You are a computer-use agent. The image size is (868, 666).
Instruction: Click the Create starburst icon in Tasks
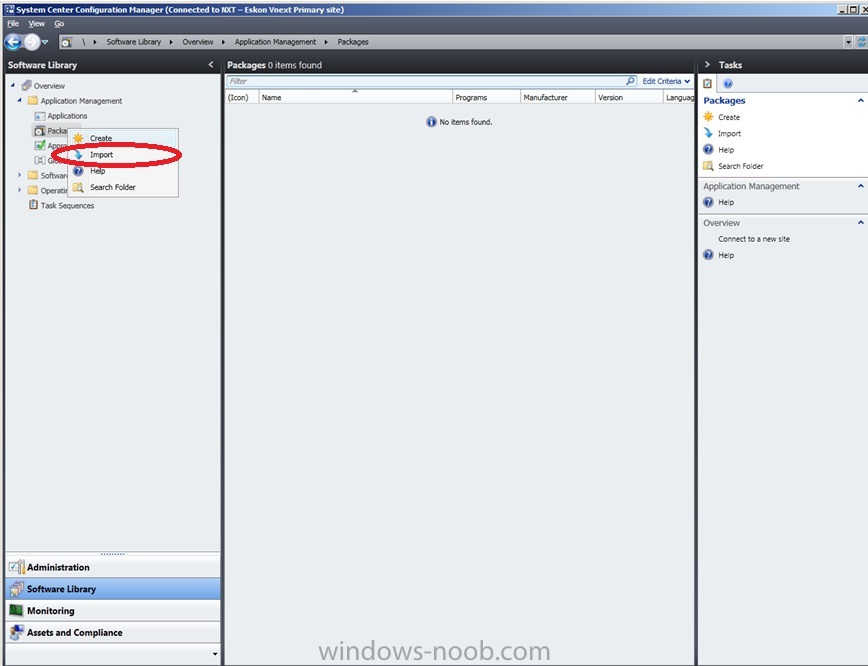708,117
